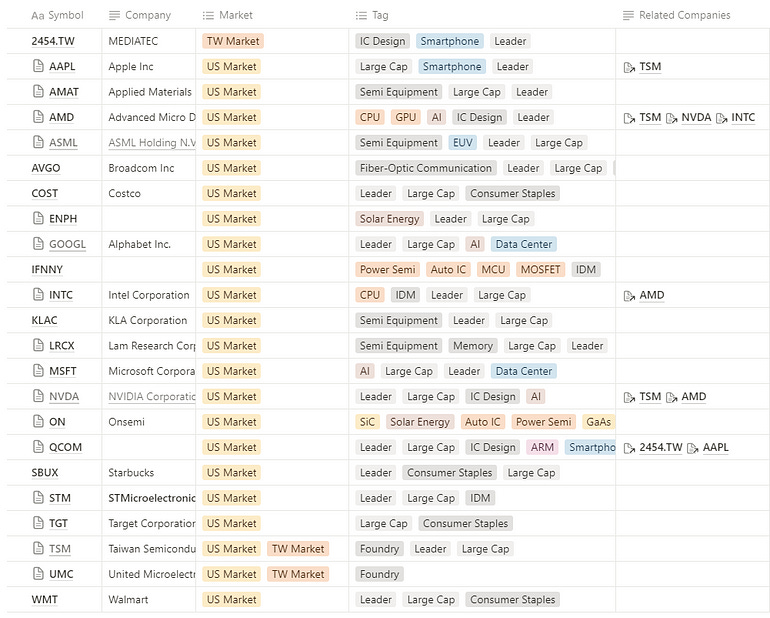
Task: Click the TSM row page icon
Action: (38, 548)
